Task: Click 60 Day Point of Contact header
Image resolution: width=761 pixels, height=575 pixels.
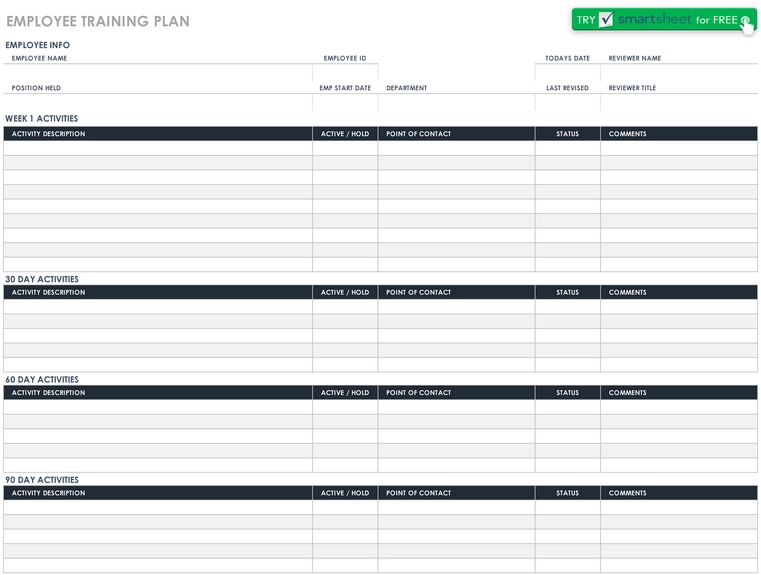Action: pyautogui.click(x=456, y=393)
